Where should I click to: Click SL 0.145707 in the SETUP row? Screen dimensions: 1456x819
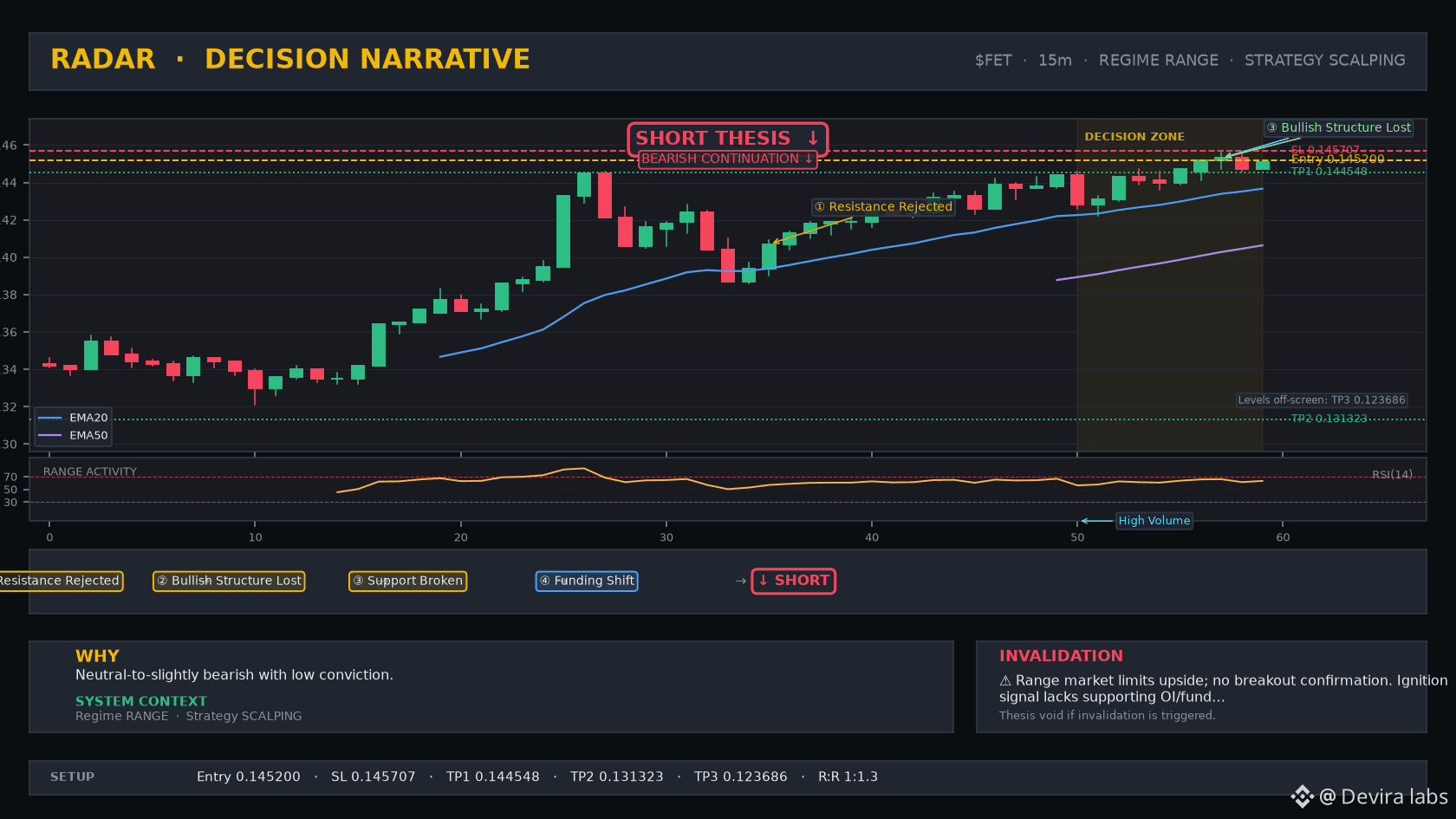pos(374,777)
